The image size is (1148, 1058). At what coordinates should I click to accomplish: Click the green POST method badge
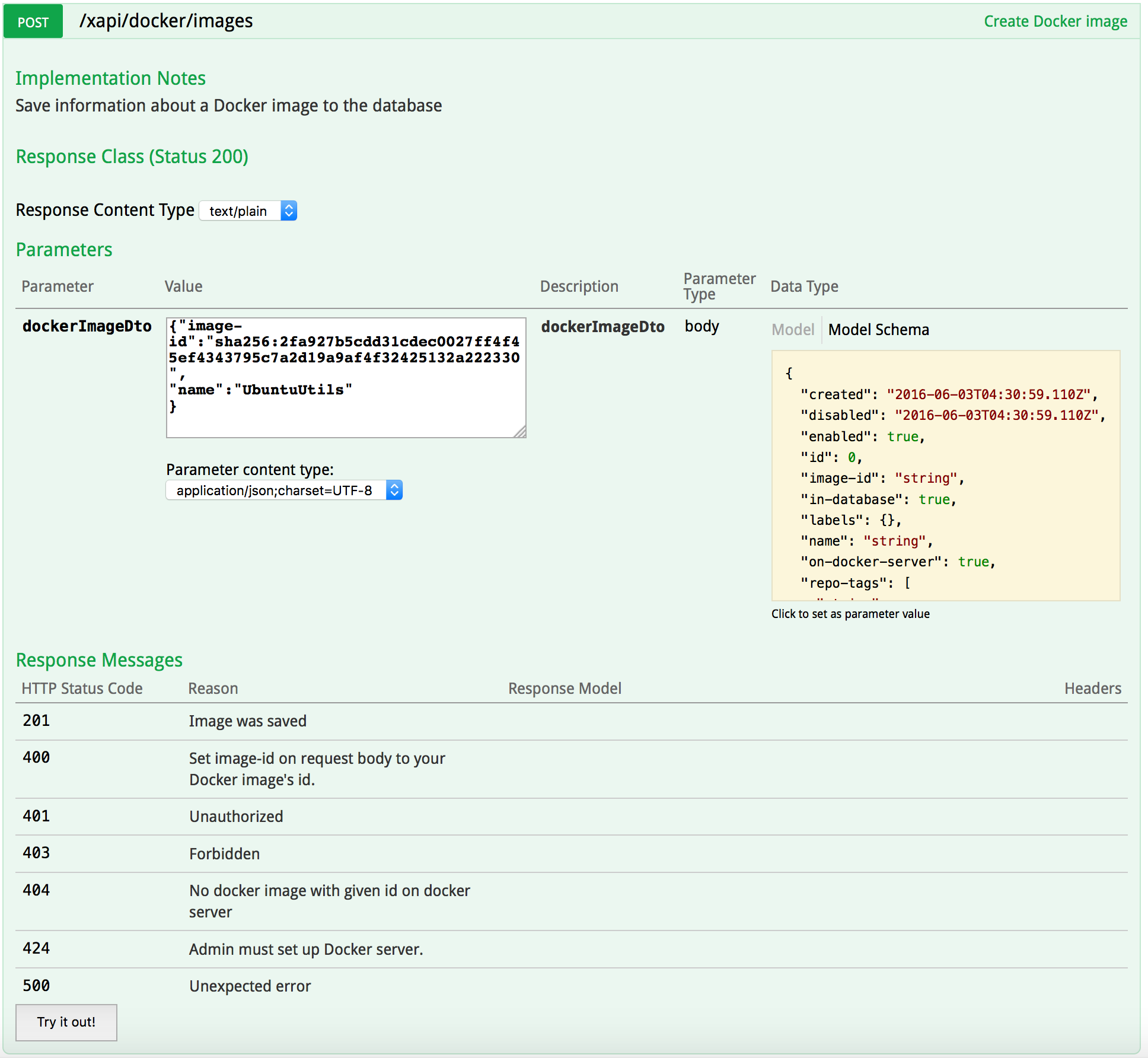point(33,22)
